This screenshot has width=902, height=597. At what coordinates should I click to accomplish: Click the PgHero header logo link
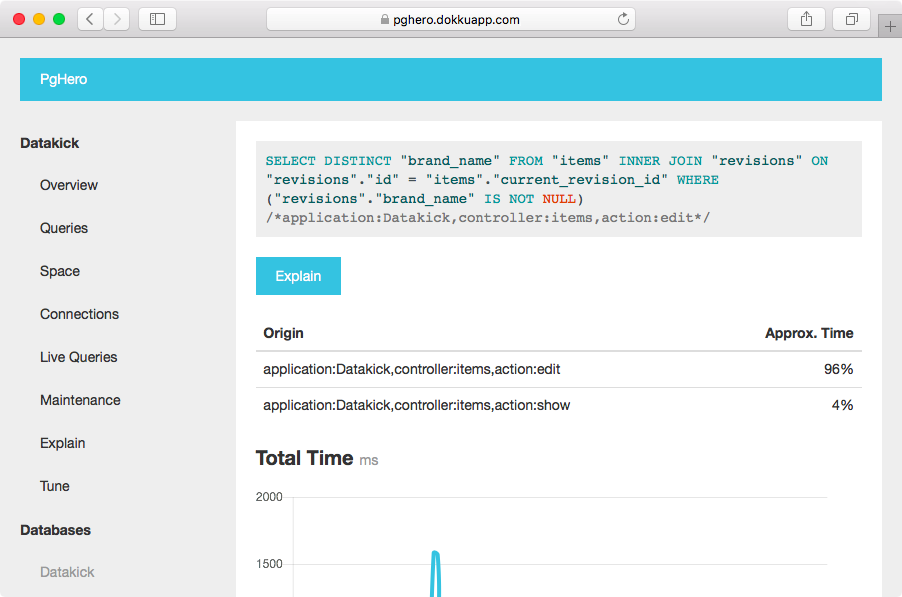pyautogui.click(x=63, y=79)
